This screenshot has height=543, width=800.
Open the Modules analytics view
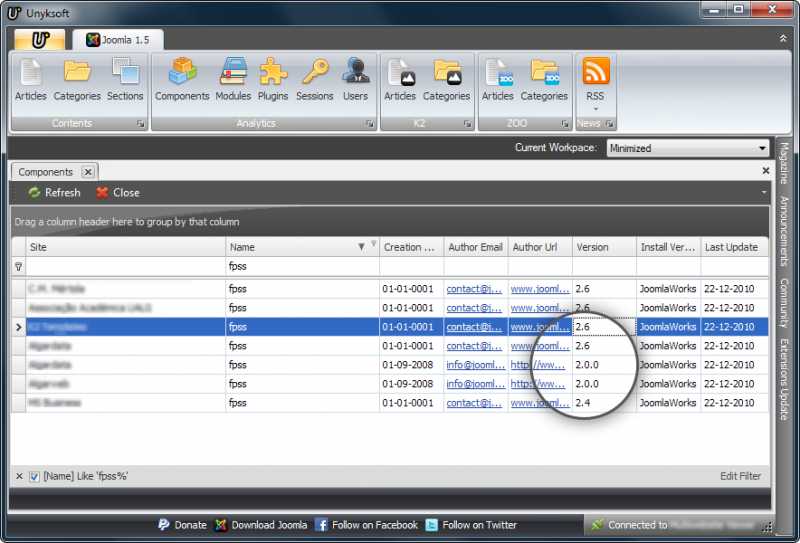pyautogui.click(x=233, y=80)
